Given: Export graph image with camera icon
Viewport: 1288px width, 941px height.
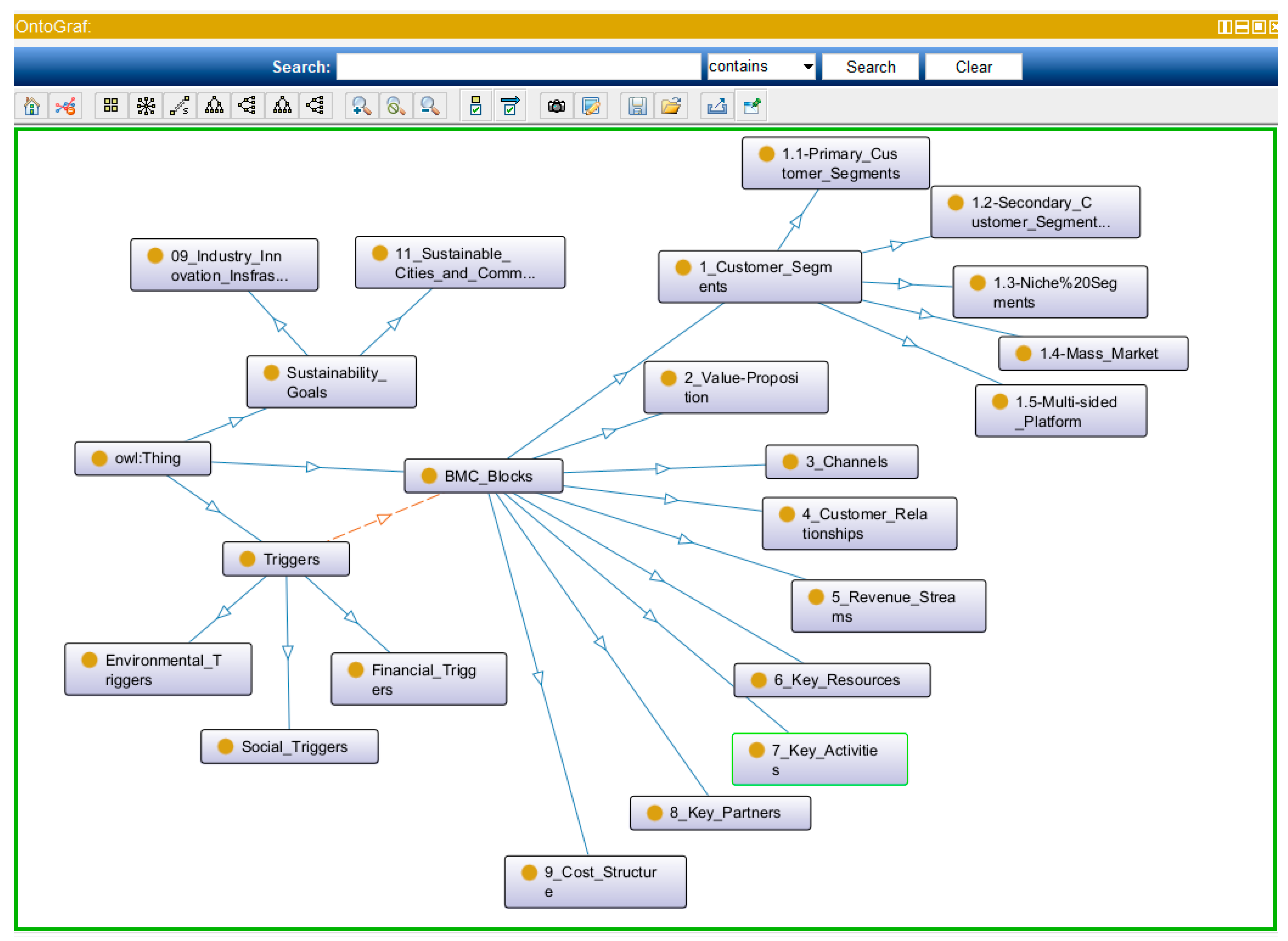Looking at the screenshot, I should pos(556,106).
